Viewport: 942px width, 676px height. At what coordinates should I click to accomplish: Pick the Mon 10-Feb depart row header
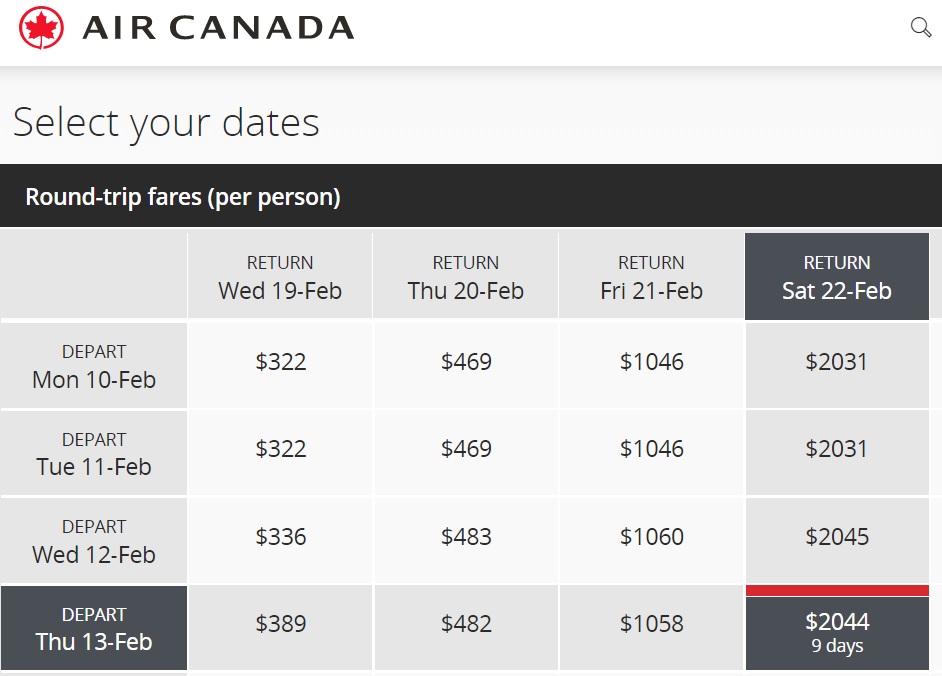point(94,365)
